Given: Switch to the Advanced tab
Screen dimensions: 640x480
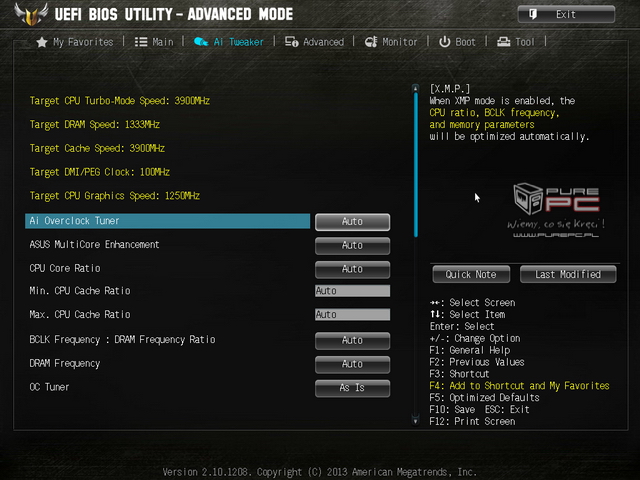Looking at the screenshot, I should pos(314,42).
